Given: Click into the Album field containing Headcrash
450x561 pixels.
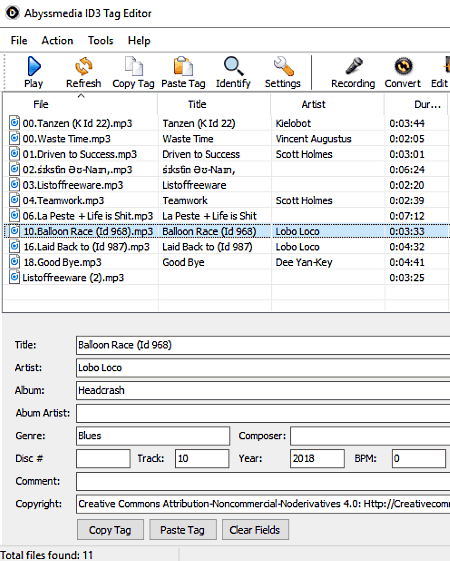Looking at the screenshot, I should [x=263, y=390].
